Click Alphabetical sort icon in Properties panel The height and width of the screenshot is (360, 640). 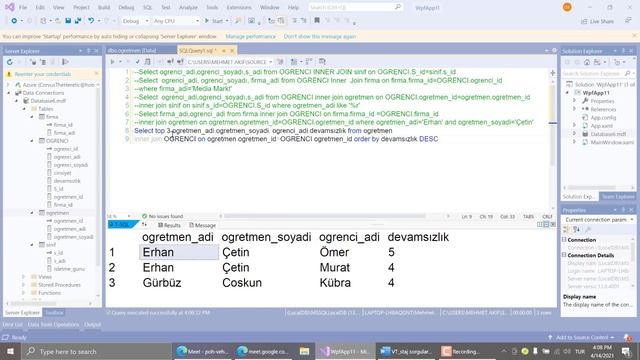point(576,229)
